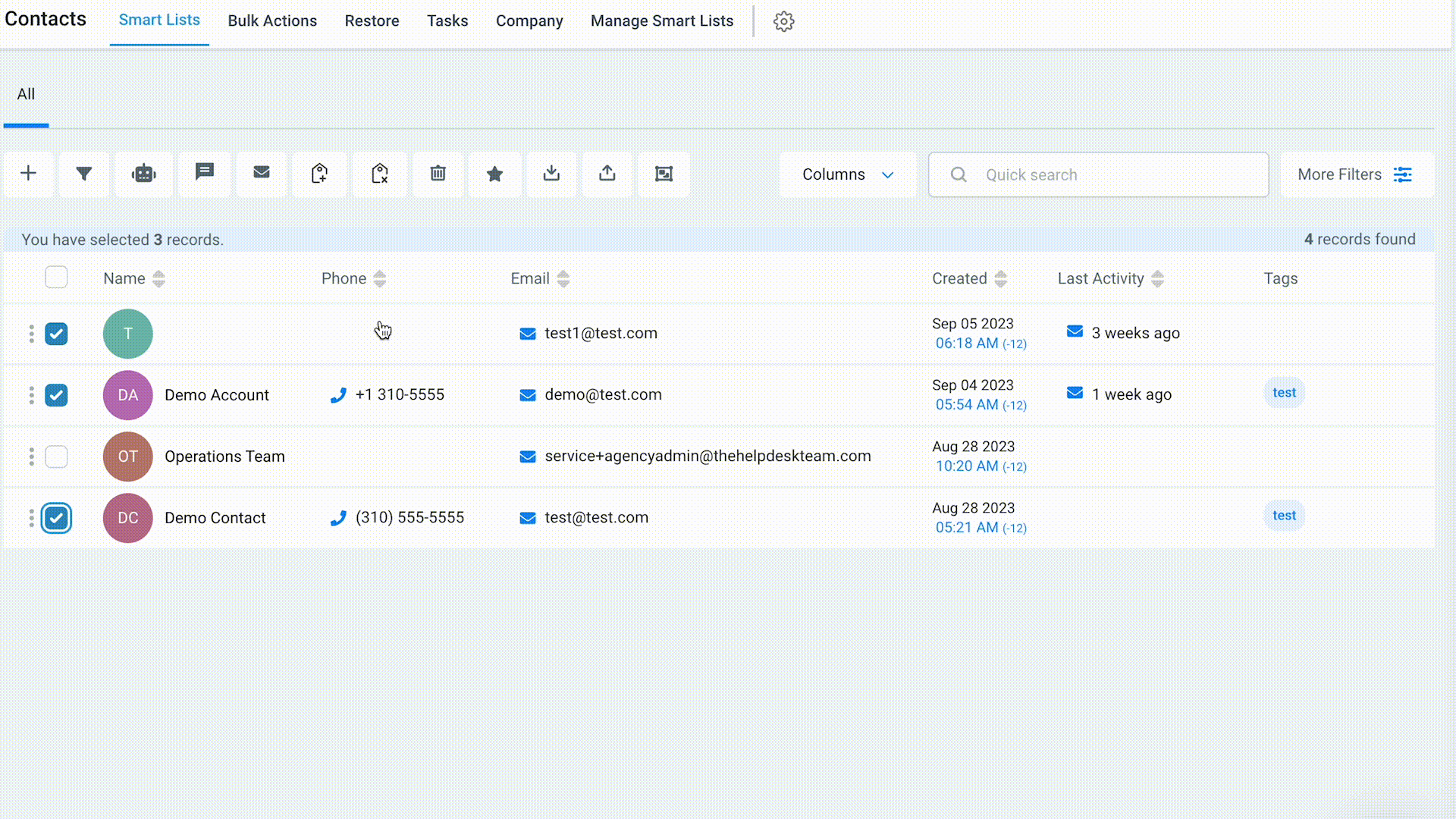Uncheck the Demo Account row checkbox
Image resolution: width=1456 pixels, height=819 pixels.
(x=56, y=395)
